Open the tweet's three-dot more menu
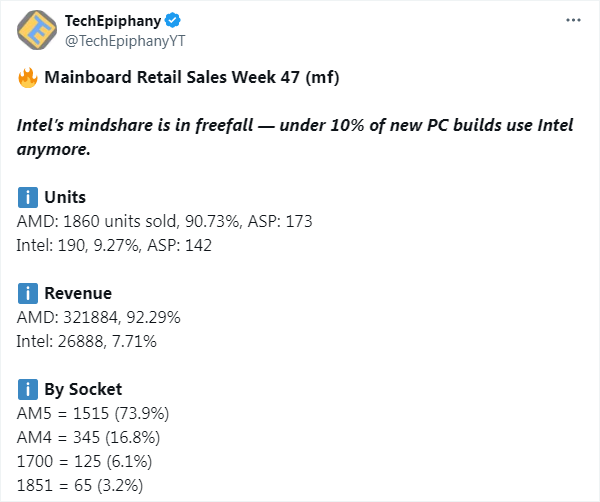Screen dimensions: 600x502 tap(573, 20)
